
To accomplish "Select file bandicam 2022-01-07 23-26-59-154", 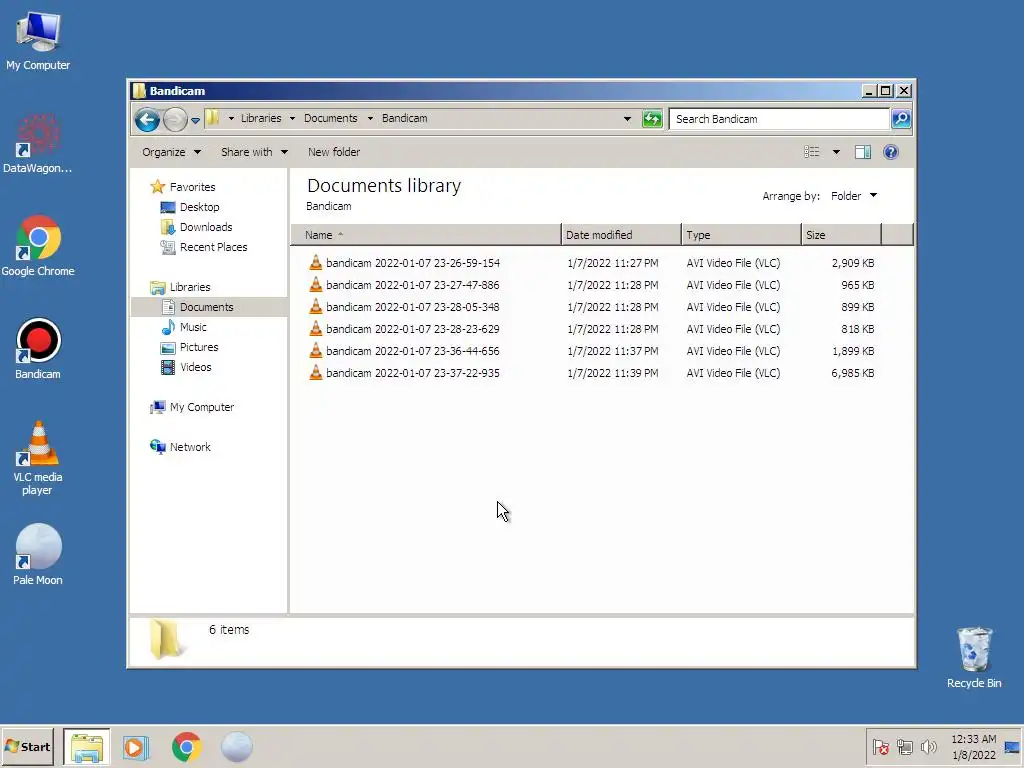I will pos(413,263).
